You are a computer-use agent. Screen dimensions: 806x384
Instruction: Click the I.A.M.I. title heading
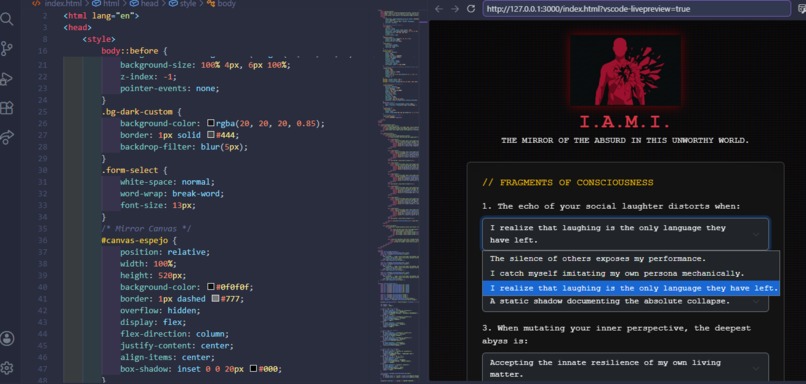point(625,122)
